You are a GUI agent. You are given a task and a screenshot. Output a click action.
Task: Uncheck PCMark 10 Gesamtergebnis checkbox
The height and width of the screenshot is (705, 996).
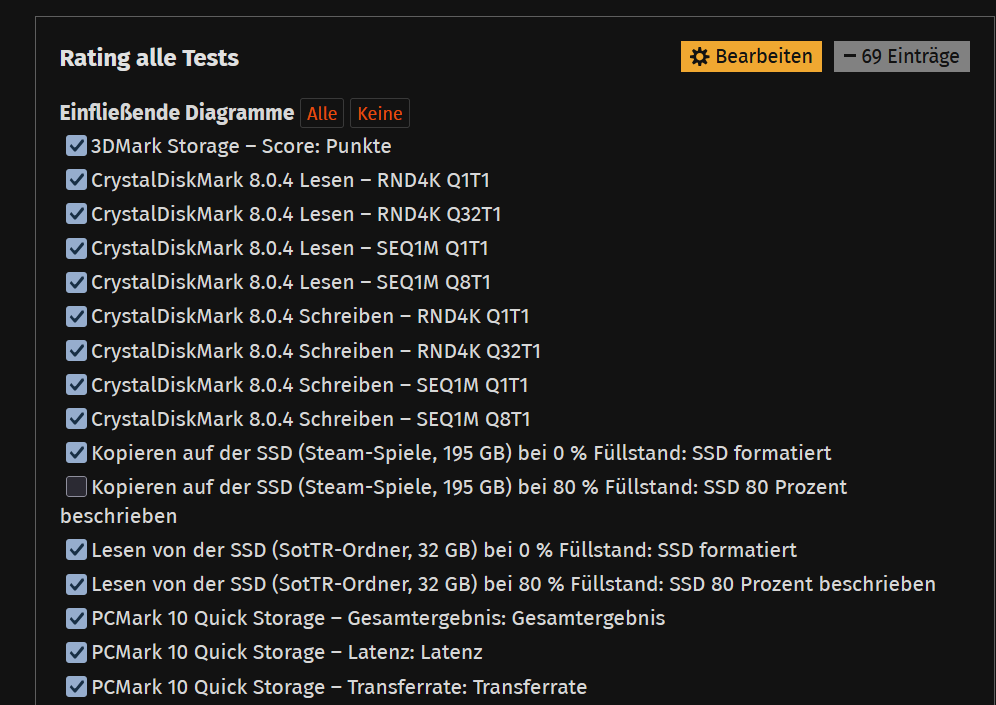[77, 618]
